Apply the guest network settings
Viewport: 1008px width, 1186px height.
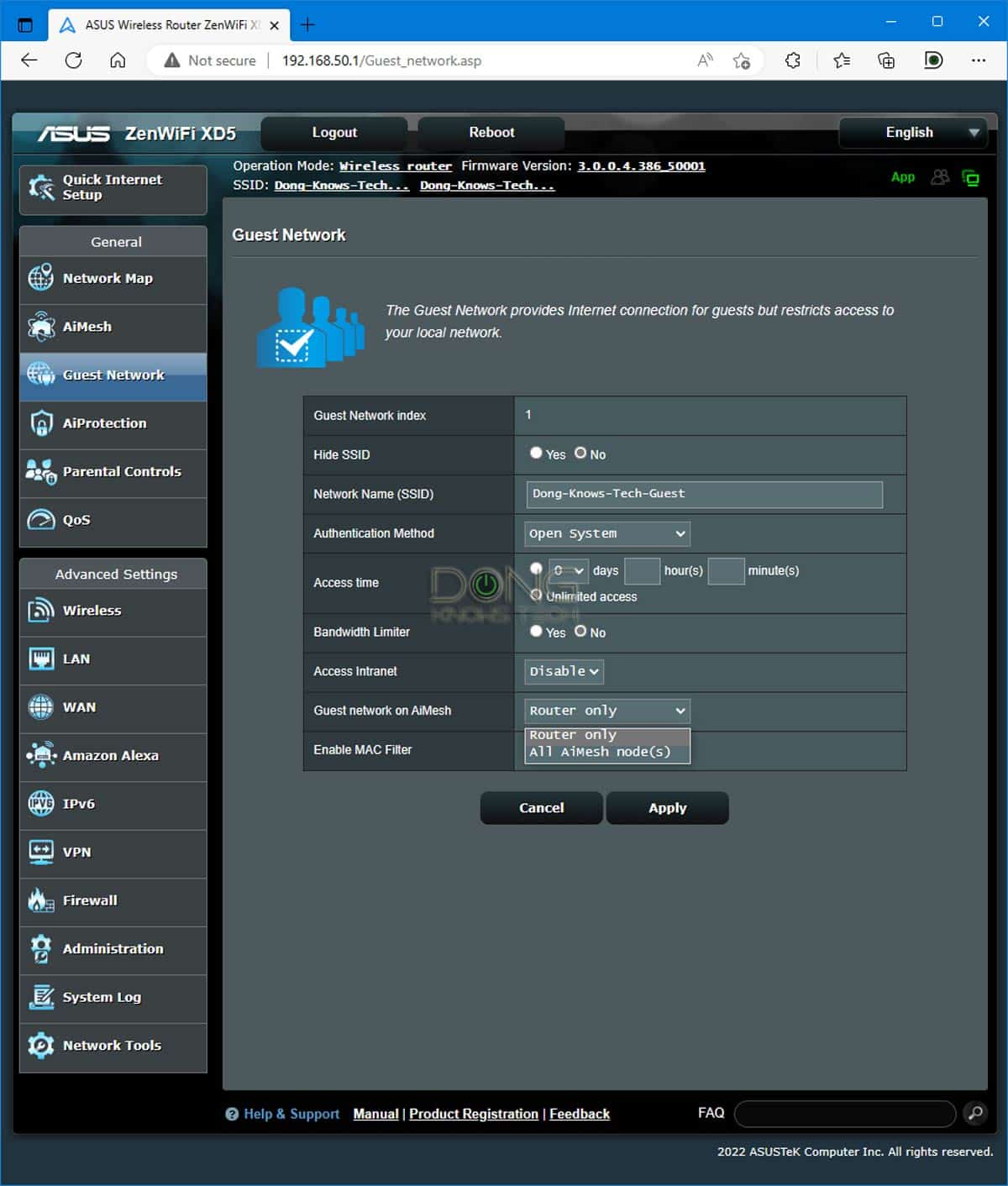[668, 808]
